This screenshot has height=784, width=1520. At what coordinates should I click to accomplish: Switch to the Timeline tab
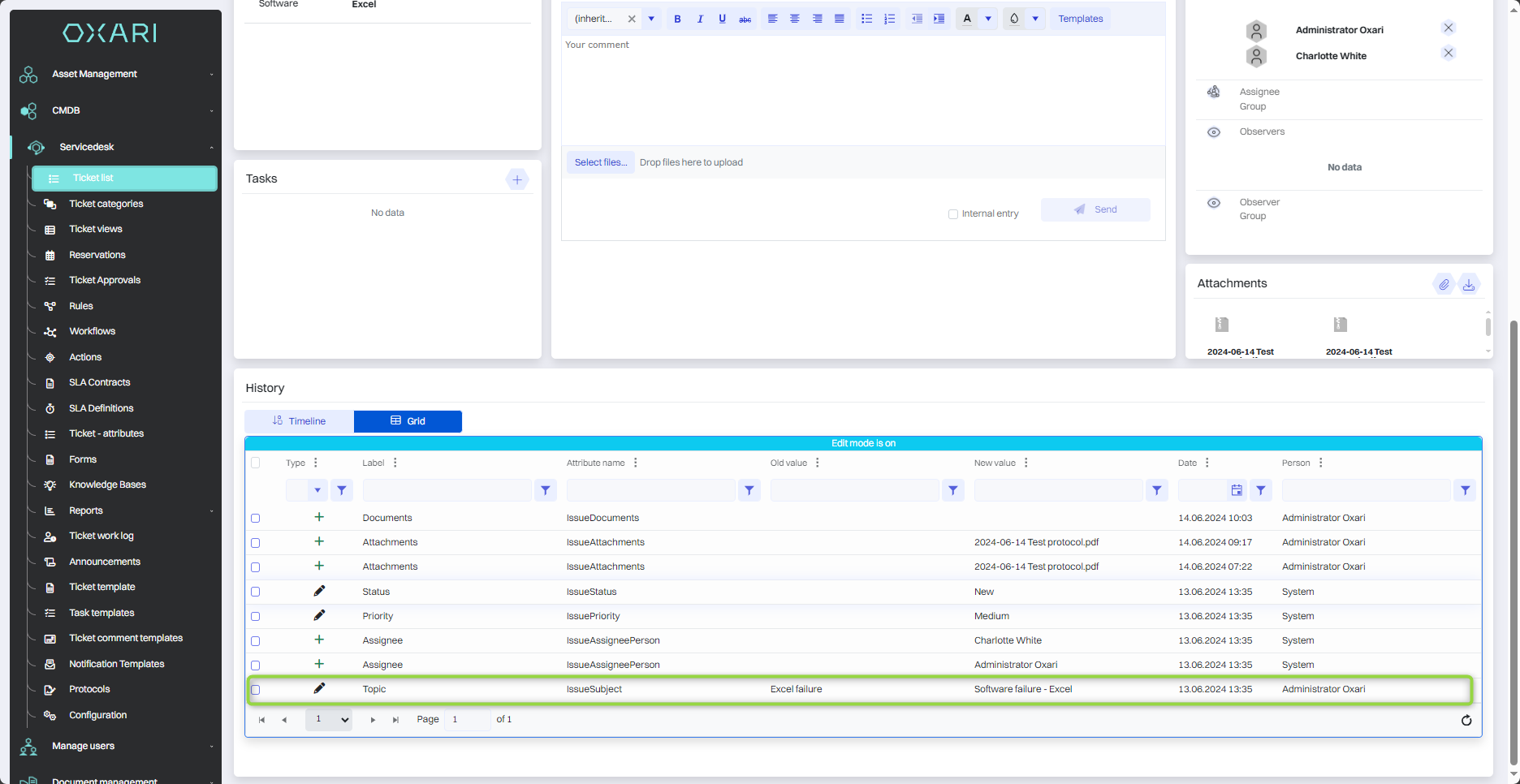coord(299,421)
